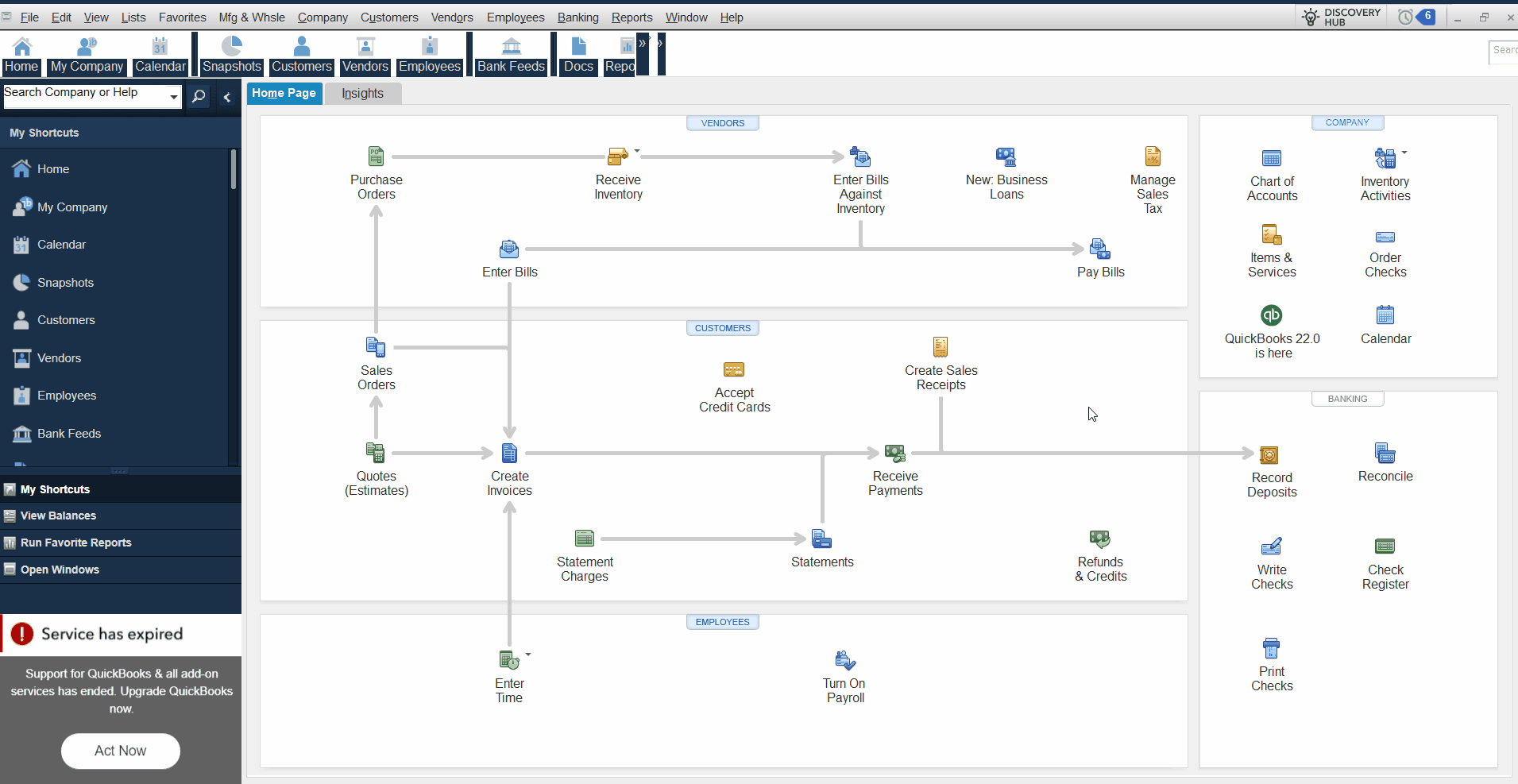Open Chart of Accounts icon

(1272, 159)
